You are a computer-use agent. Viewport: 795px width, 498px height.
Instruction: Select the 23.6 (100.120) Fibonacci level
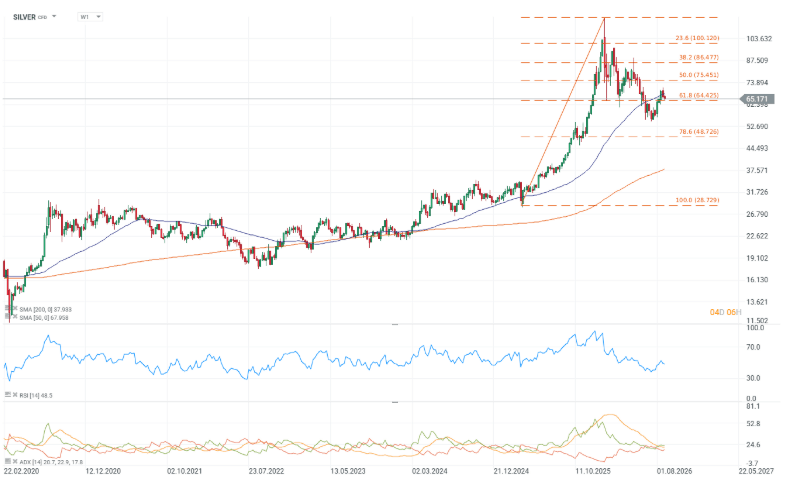tap(697, 38)
